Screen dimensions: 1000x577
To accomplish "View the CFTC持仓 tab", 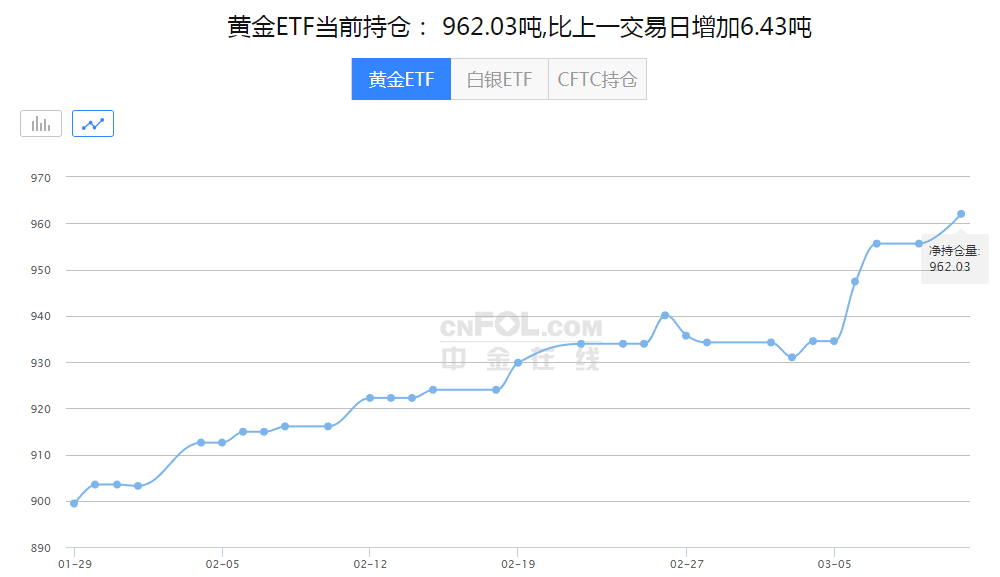I will [597, 78].
